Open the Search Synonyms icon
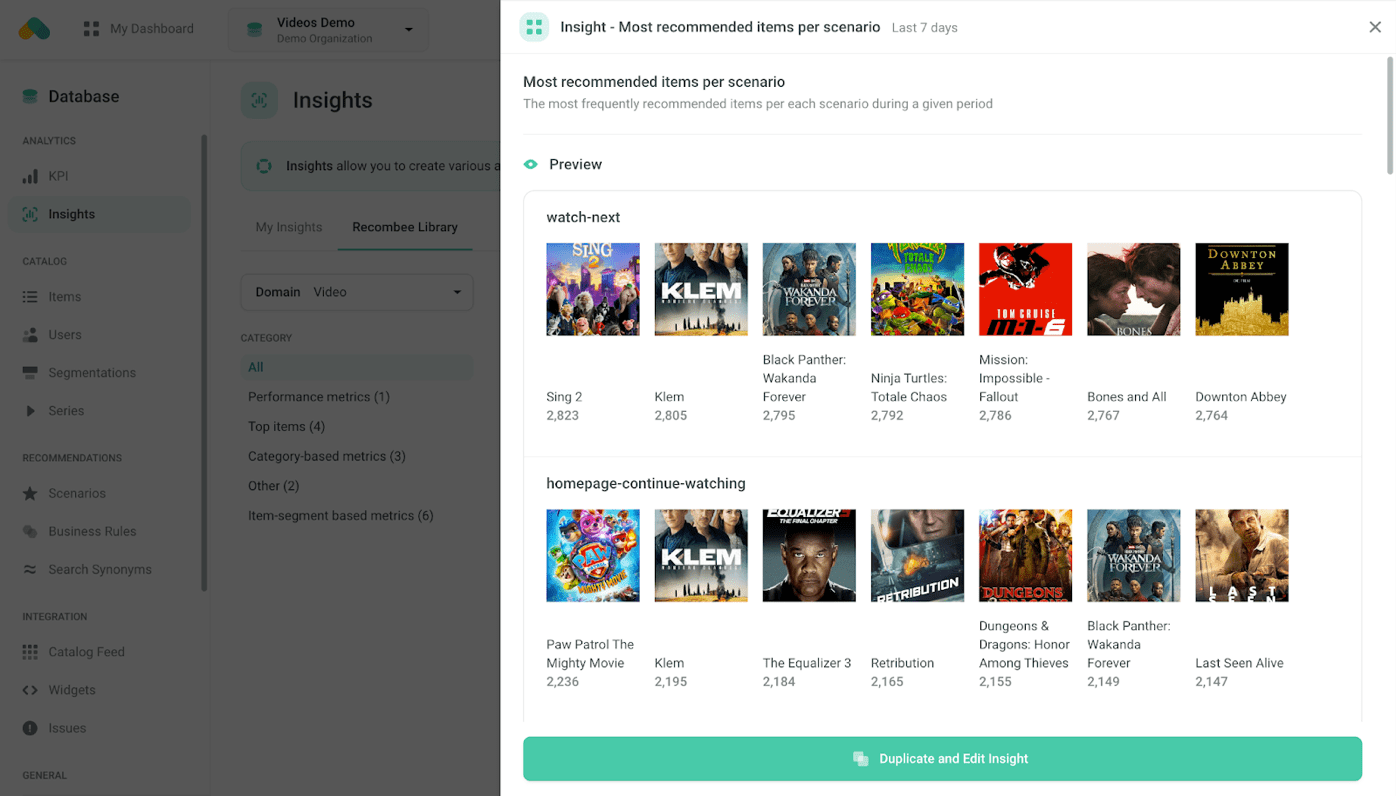Image resolution: width=1396 pixels, height=796 pixels. (x=30, y=569)
